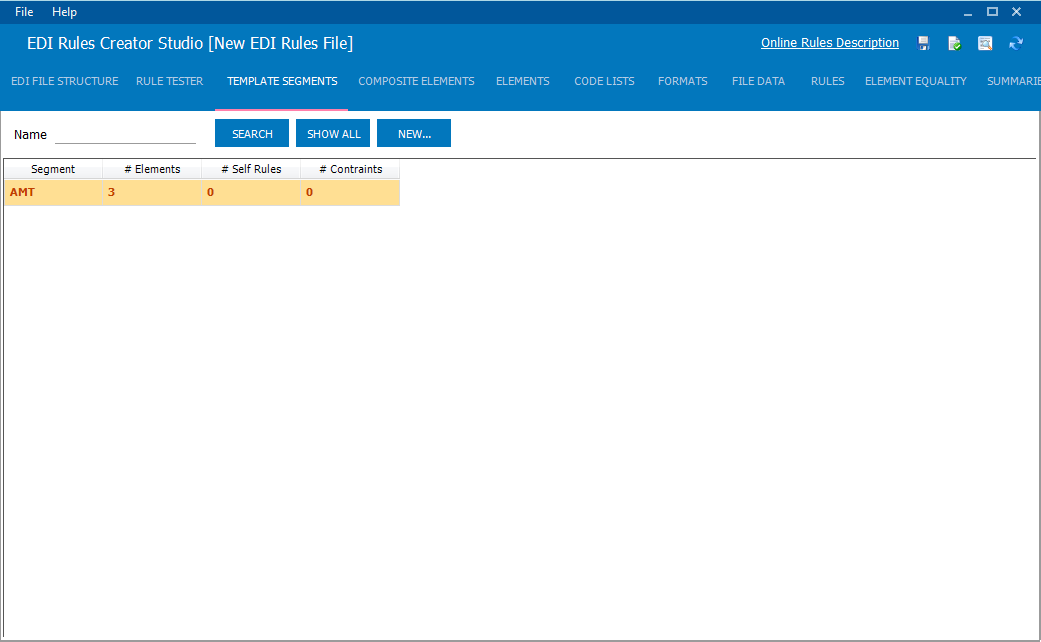Click the SEARCH button
Image resolution: width=1041 pixels, height=642 pixels.
tap(251, 132)
